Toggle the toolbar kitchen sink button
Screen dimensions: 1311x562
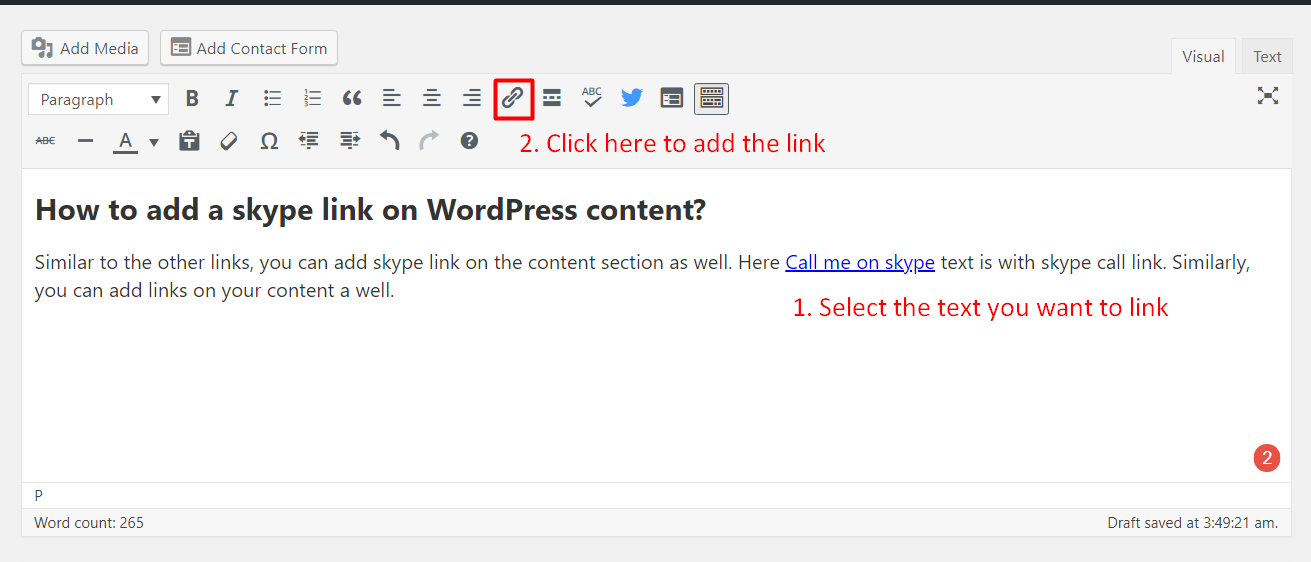(712, 98)
